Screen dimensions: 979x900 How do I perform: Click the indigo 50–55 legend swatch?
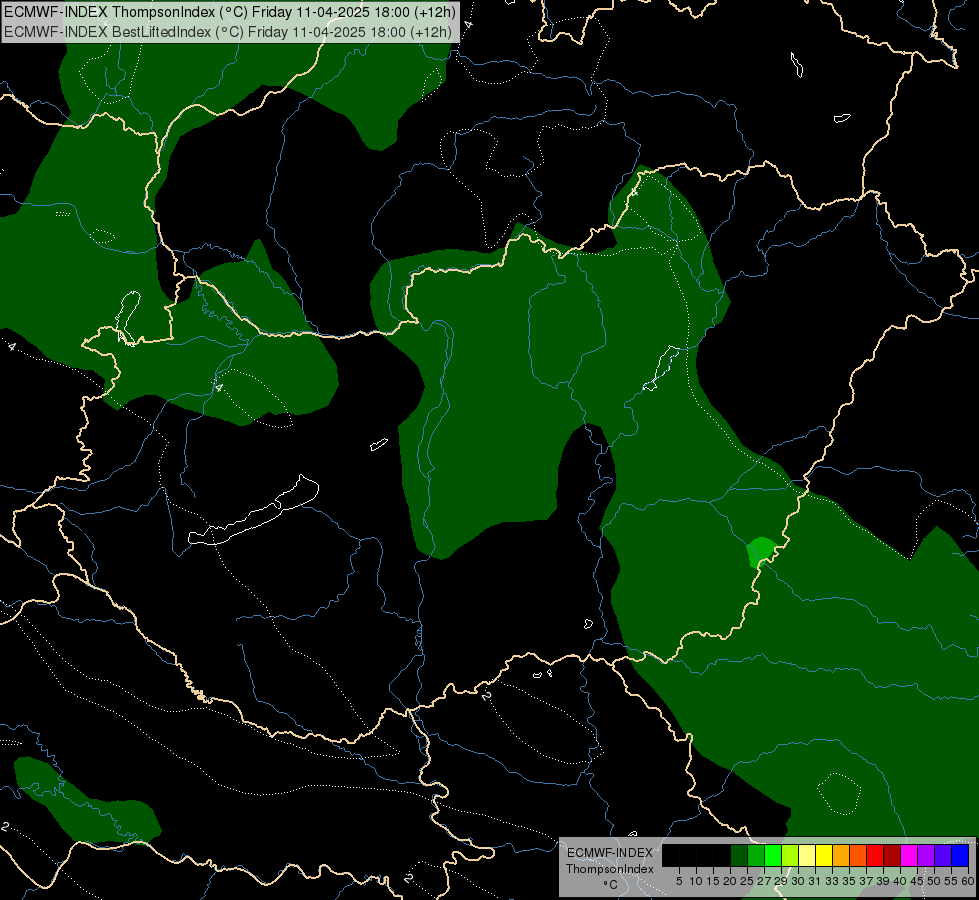[943, 855]
